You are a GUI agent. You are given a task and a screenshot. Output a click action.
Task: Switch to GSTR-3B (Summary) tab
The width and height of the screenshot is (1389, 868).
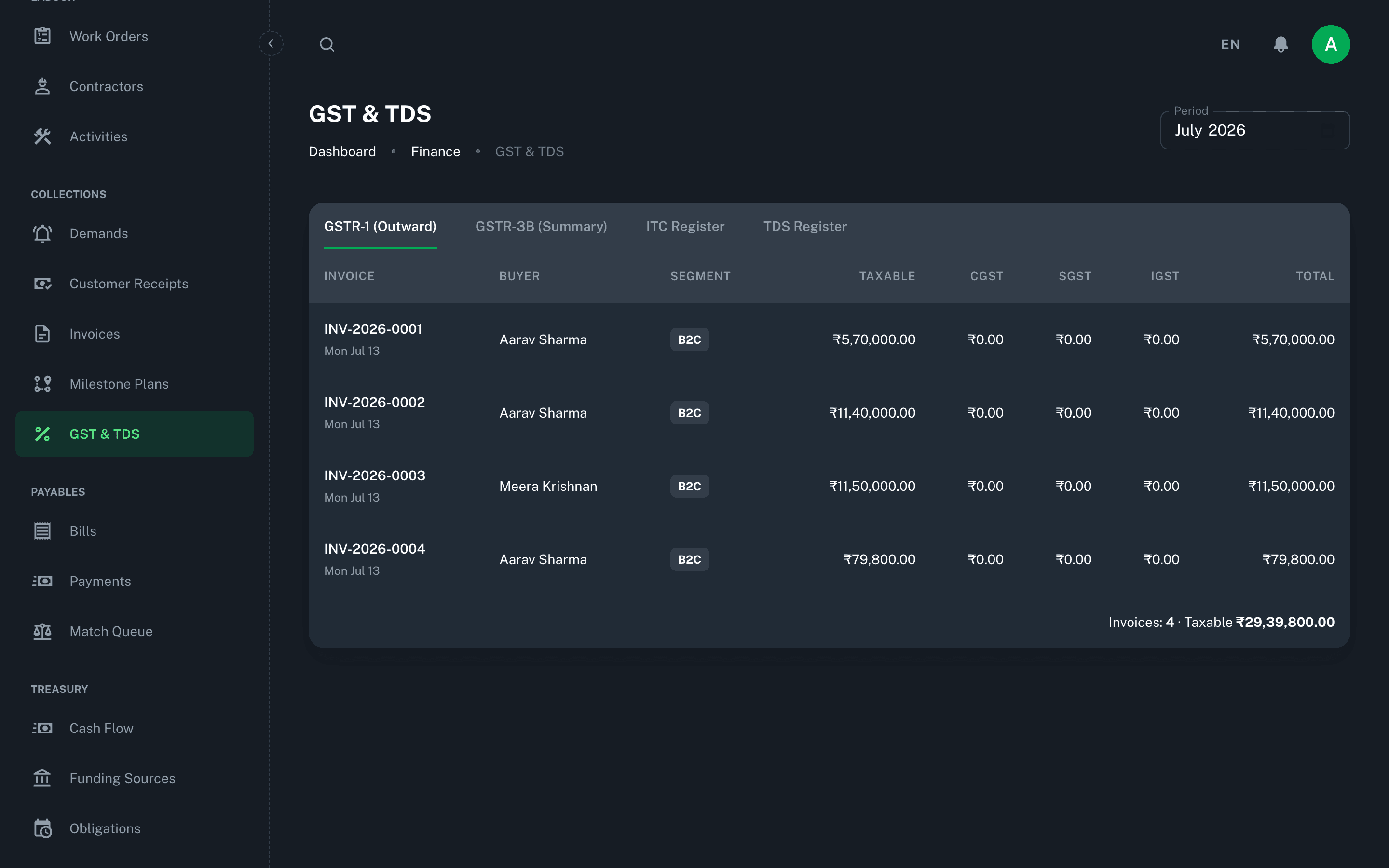pyautogui.click(x=541, y=226)
